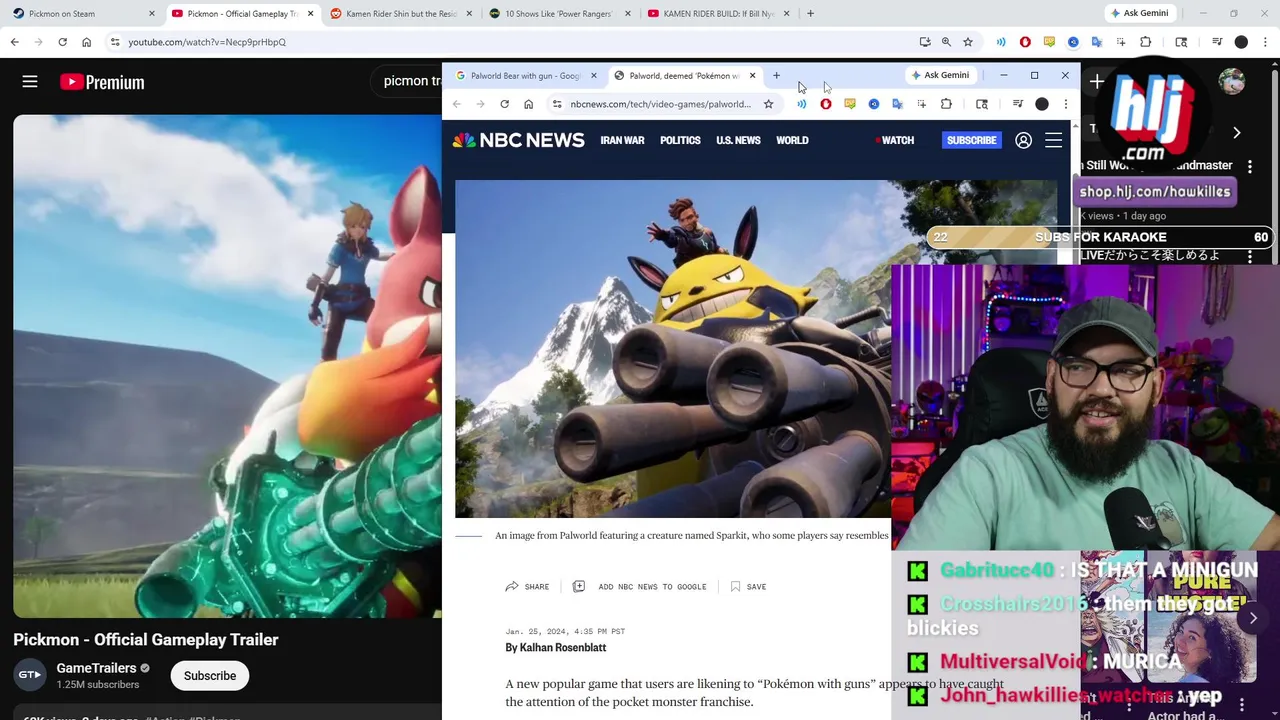Close the Pickmon Official Gameplay tab
Viewport: 1280px width, 720px height.
point(310,14)
